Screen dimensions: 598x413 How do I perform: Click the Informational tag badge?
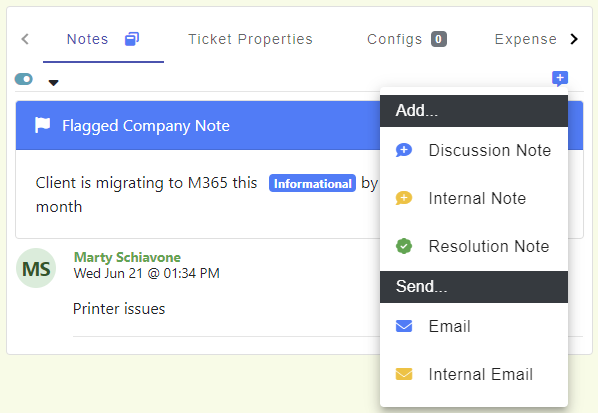(x=312, y=183)
